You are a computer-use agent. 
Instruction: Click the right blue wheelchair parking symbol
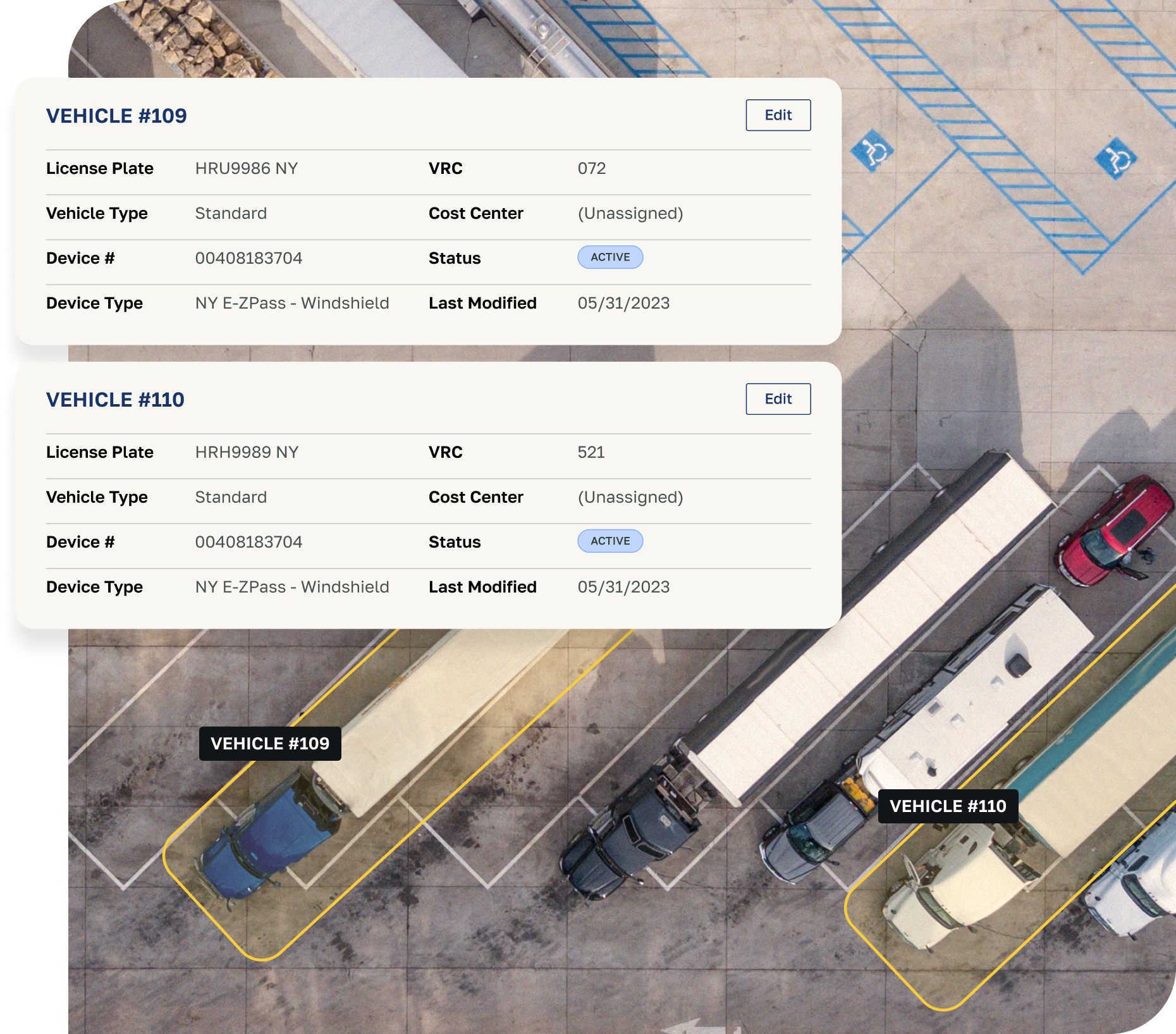coord(1116,158)
